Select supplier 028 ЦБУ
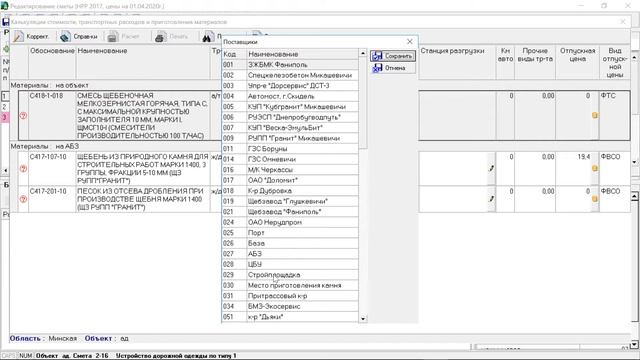Viewport: 640px width, 360px height. coord(290,264)
